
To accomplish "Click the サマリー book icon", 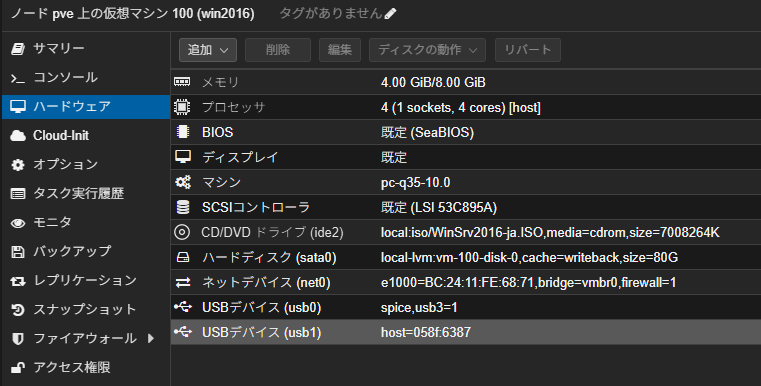I will point(18,49).
